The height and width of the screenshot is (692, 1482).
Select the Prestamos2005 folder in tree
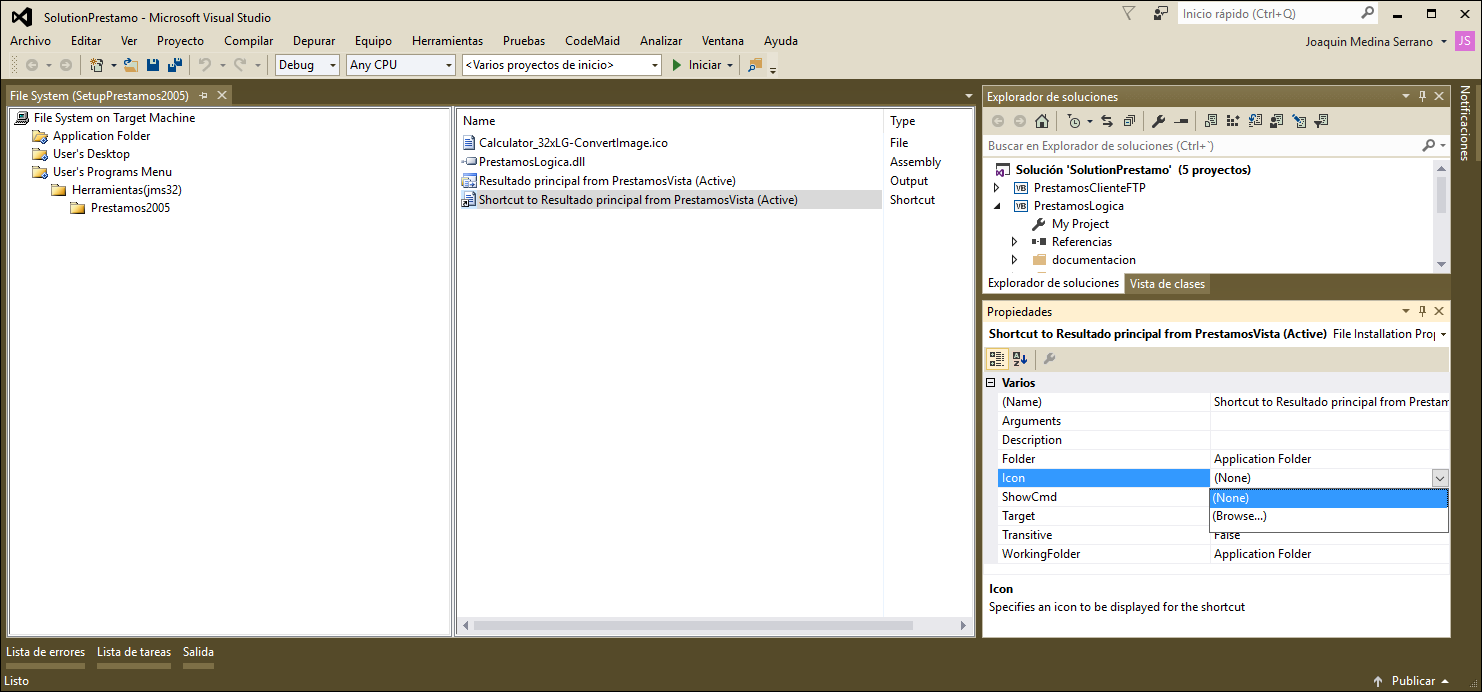tap(130, 208)
